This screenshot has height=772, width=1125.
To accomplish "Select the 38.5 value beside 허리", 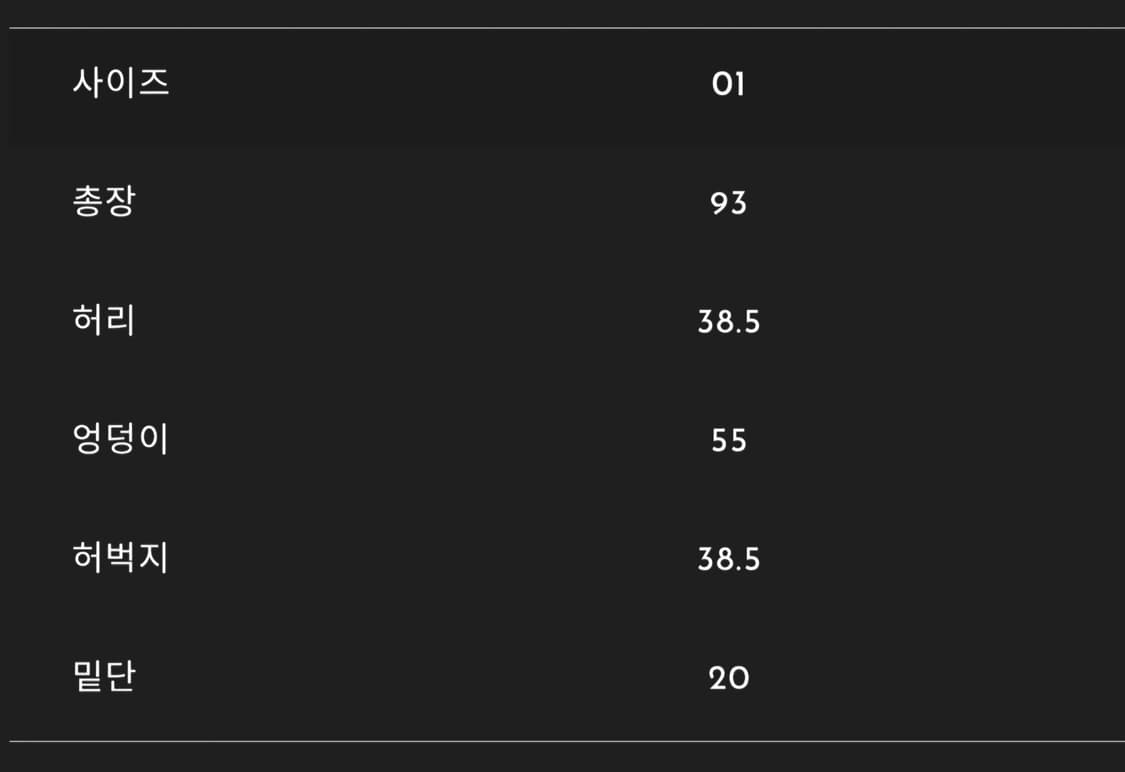I will click(x=729, y=322).
